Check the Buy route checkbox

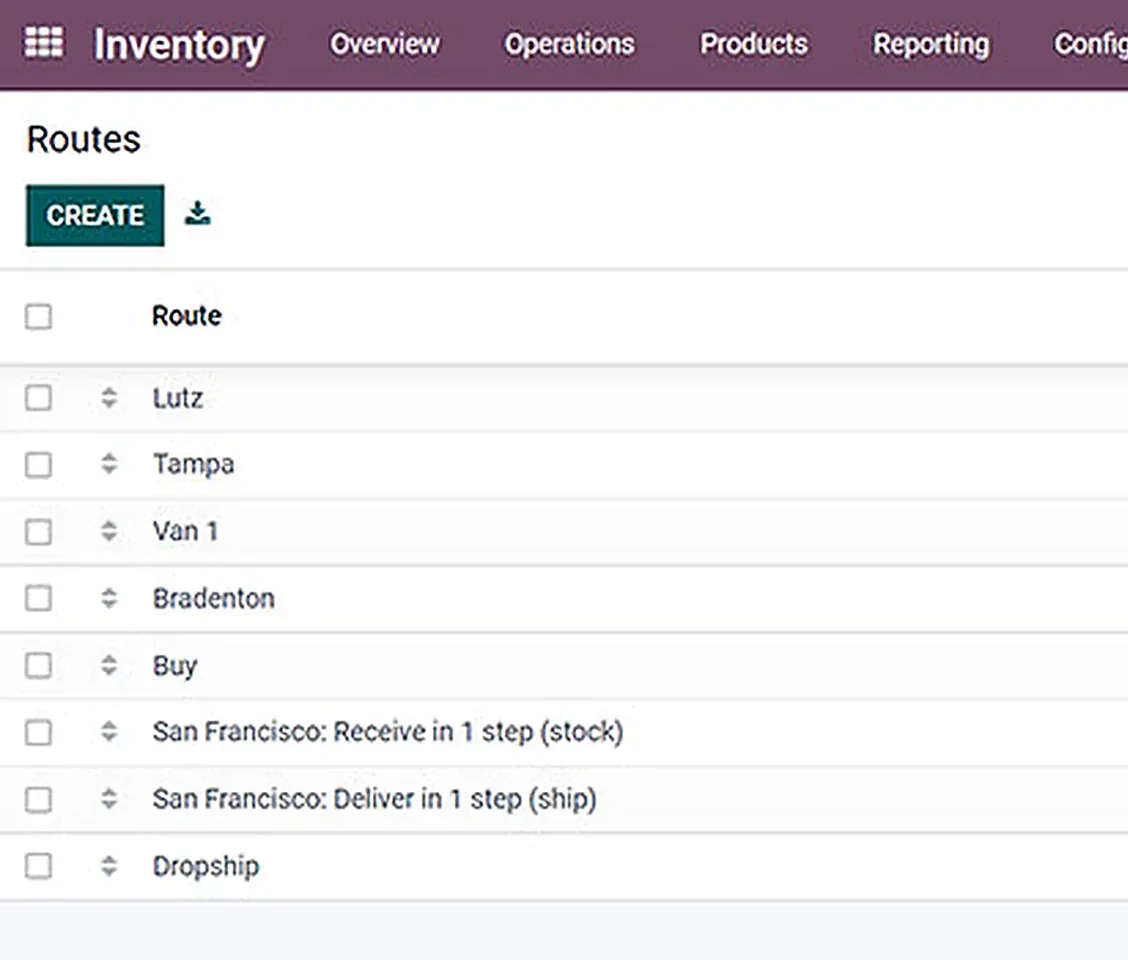pos(38,666)
